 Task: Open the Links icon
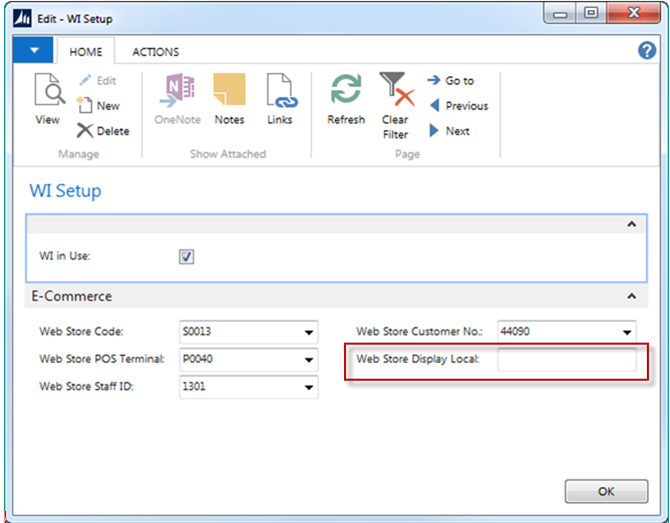282,90
